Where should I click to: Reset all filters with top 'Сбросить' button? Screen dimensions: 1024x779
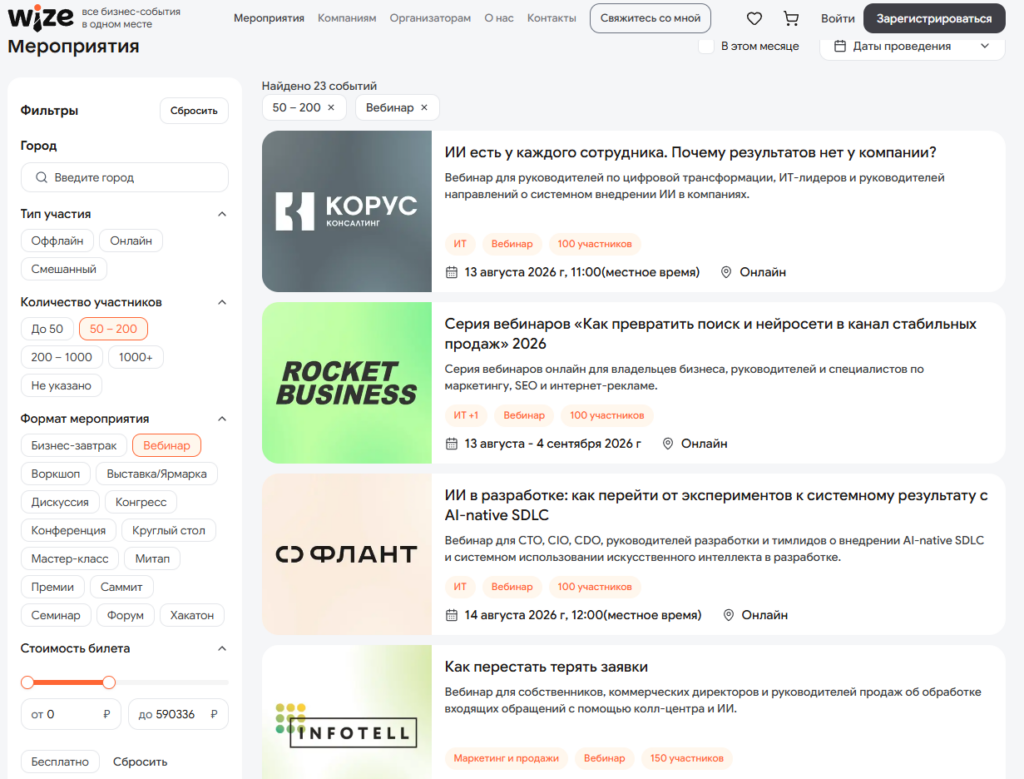[x=194, y=111]
